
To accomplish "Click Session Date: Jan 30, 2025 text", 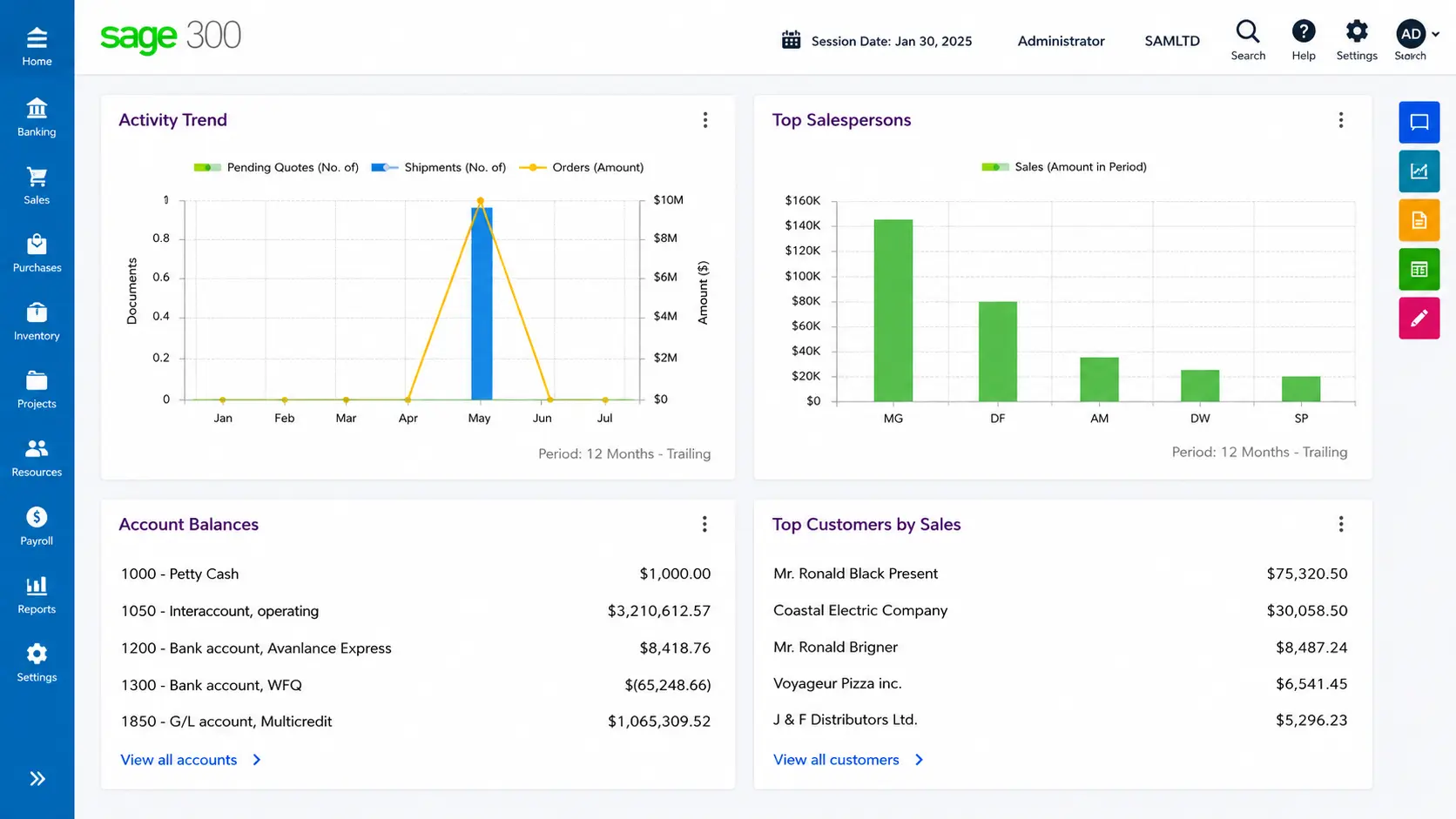I will point(892,41).
